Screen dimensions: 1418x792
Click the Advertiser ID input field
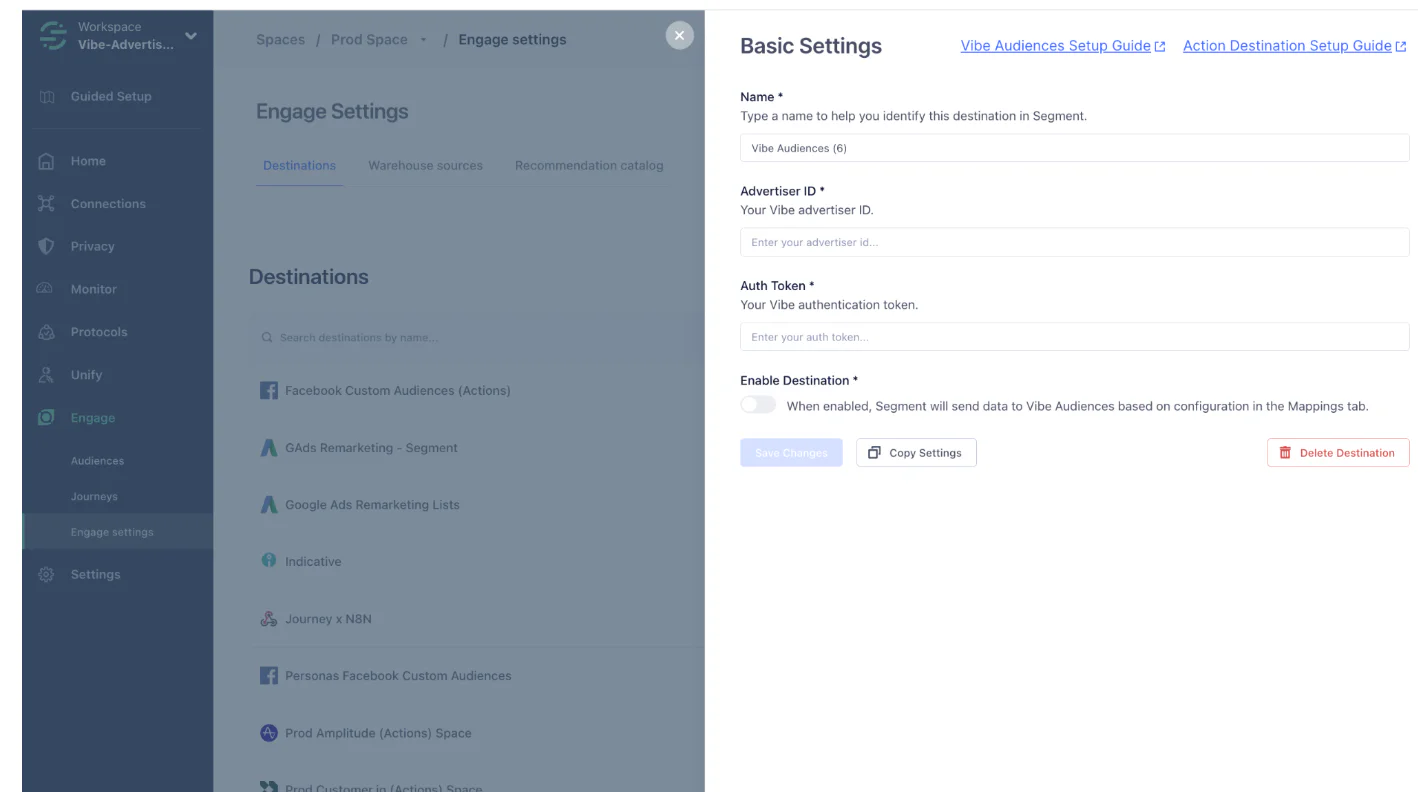(1075, 242)
